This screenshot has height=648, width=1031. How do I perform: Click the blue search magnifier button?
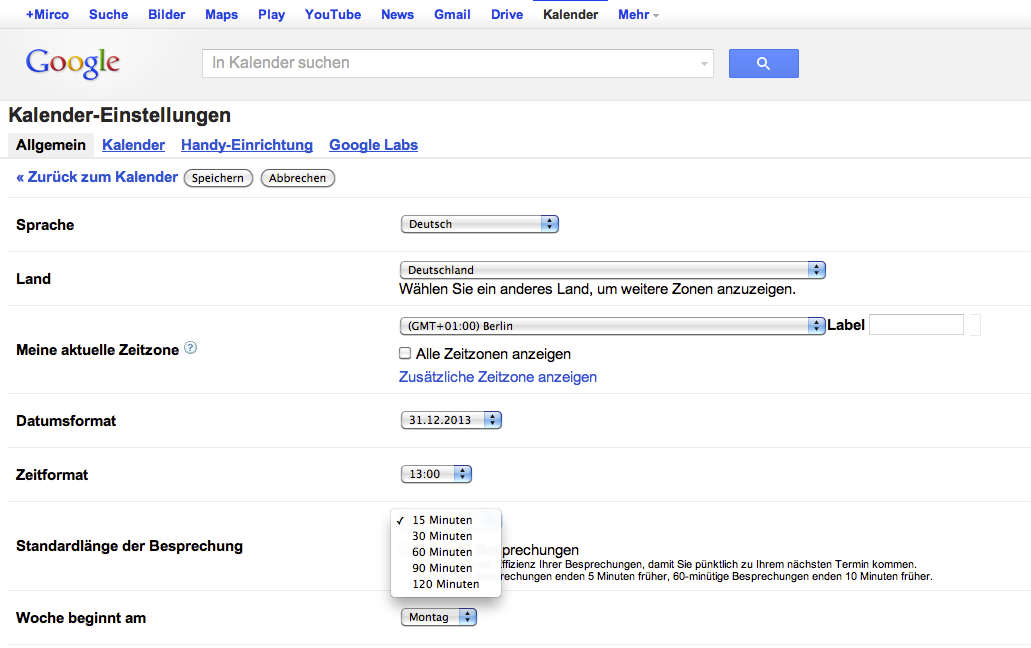pyautogui.click(x=763, y=63)
